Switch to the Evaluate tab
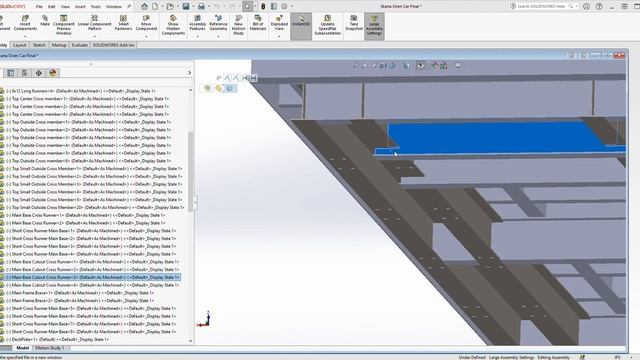 tap(80, 45)
